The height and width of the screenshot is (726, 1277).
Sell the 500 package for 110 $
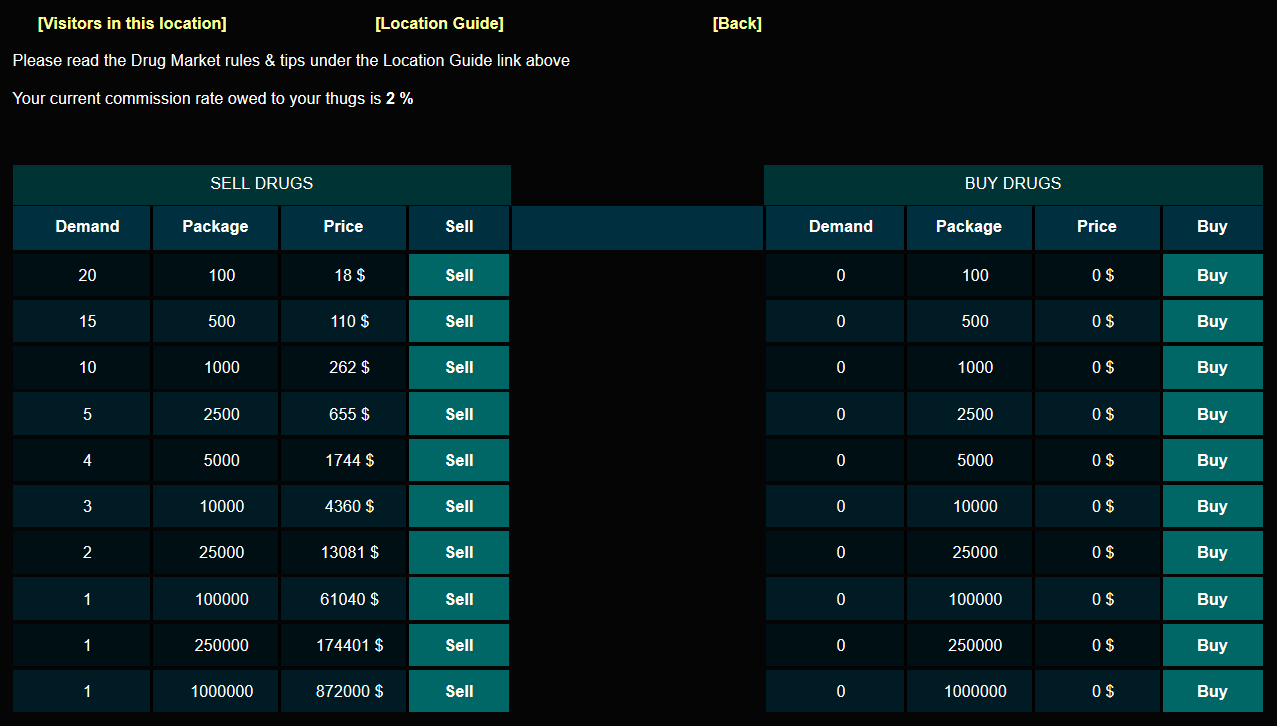[x=459, y=321]
